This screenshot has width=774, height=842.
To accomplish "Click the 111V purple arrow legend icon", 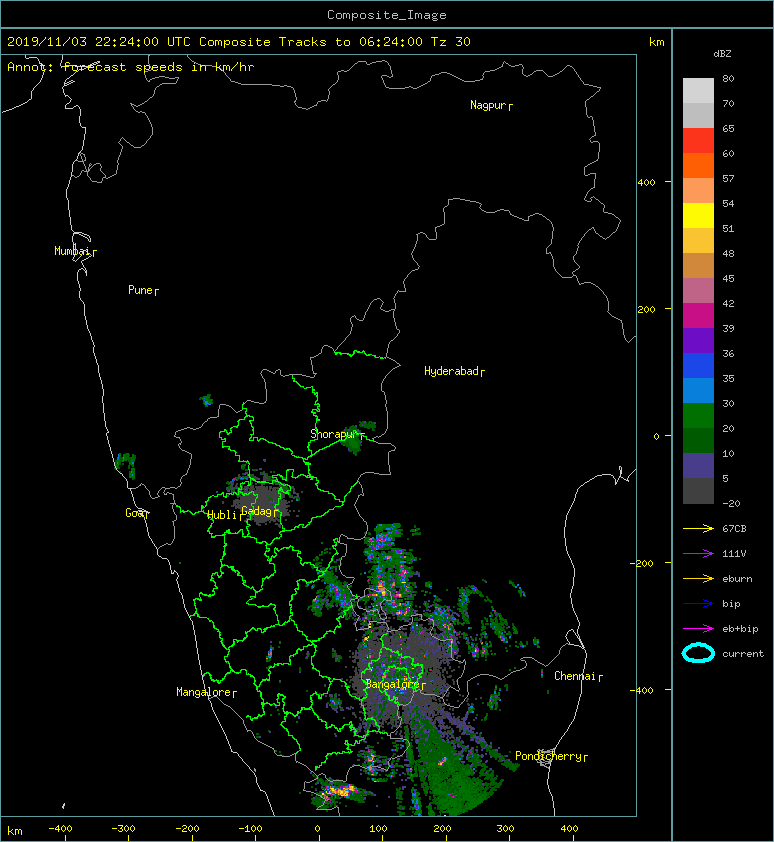I will (698, 554).
